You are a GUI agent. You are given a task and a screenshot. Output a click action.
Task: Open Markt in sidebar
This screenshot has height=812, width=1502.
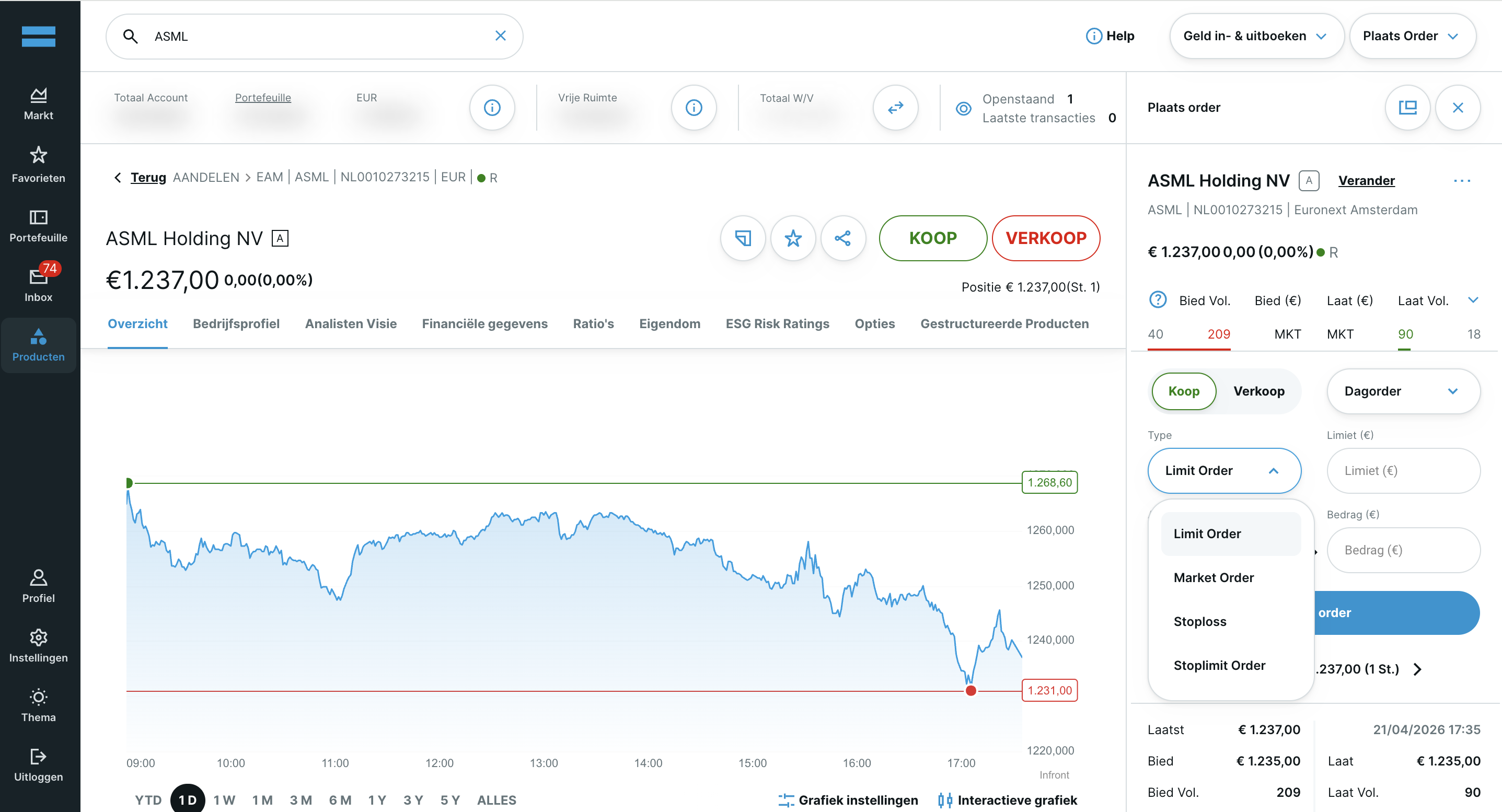click(x=39, y=104)
